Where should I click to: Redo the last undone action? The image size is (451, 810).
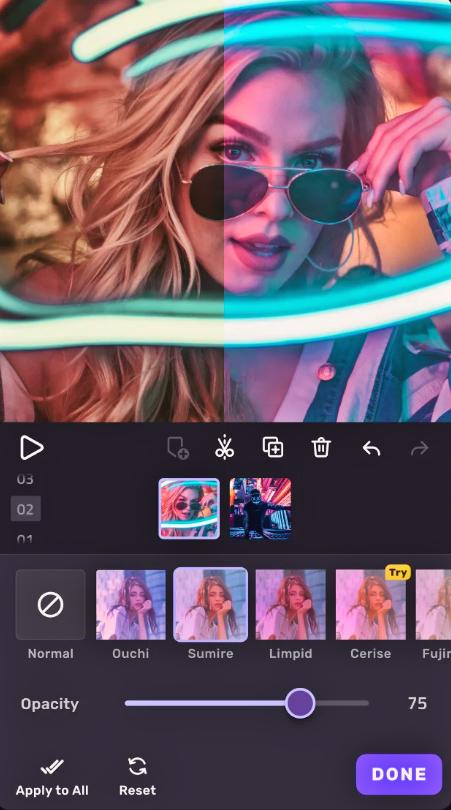pos(419,448)
